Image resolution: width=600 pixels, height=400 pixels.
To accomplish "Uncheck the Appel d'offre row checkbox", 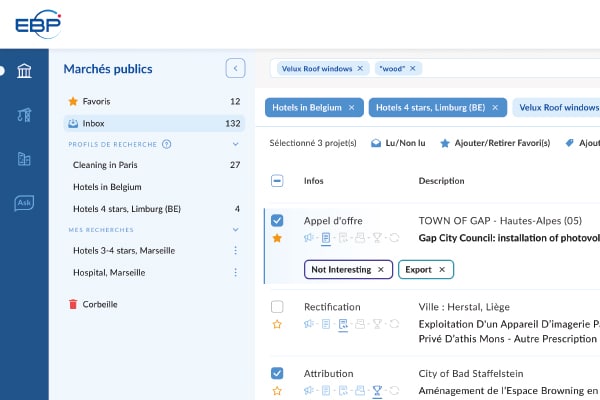I will coord(277,220).
